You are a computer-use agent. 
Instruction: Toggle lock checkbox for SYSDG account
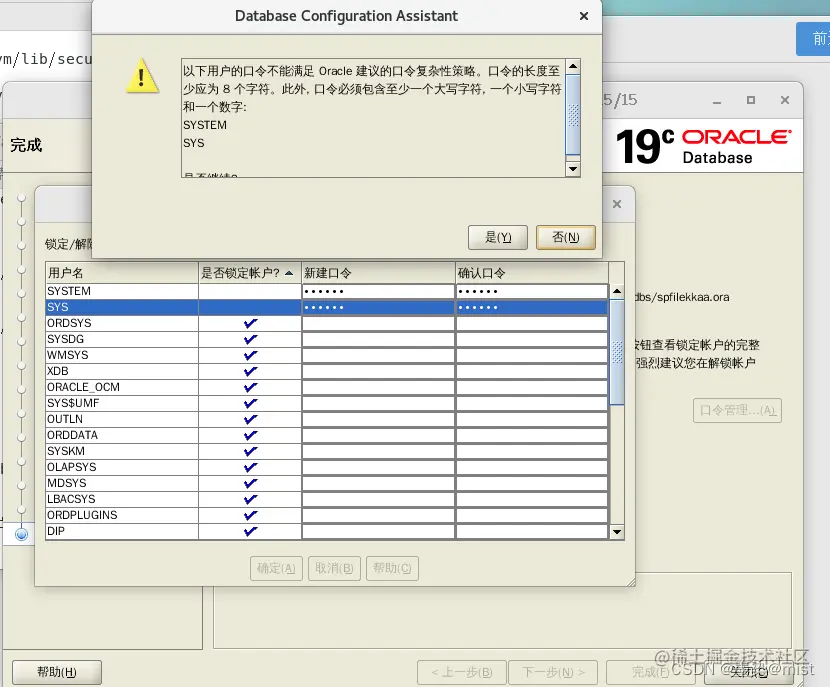tap(250, 339)
